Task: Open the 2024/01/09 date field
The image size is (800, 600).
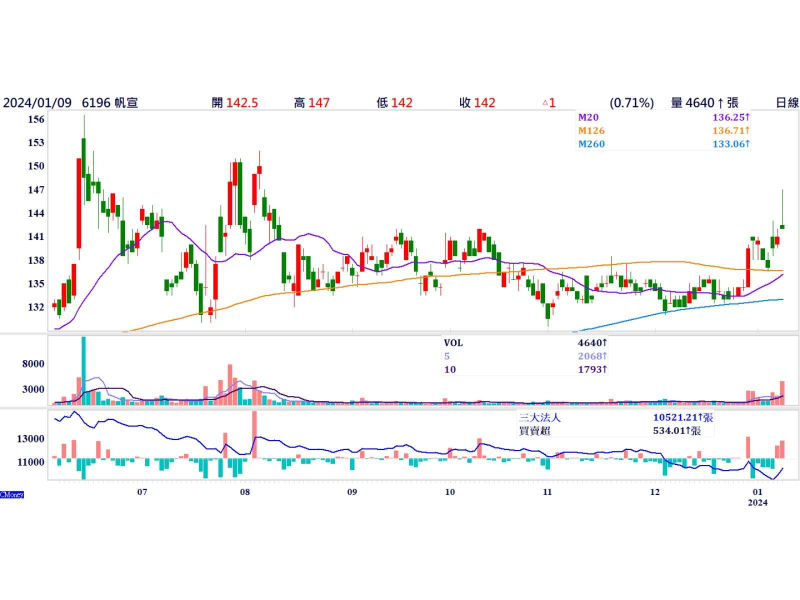Action: 36,103
